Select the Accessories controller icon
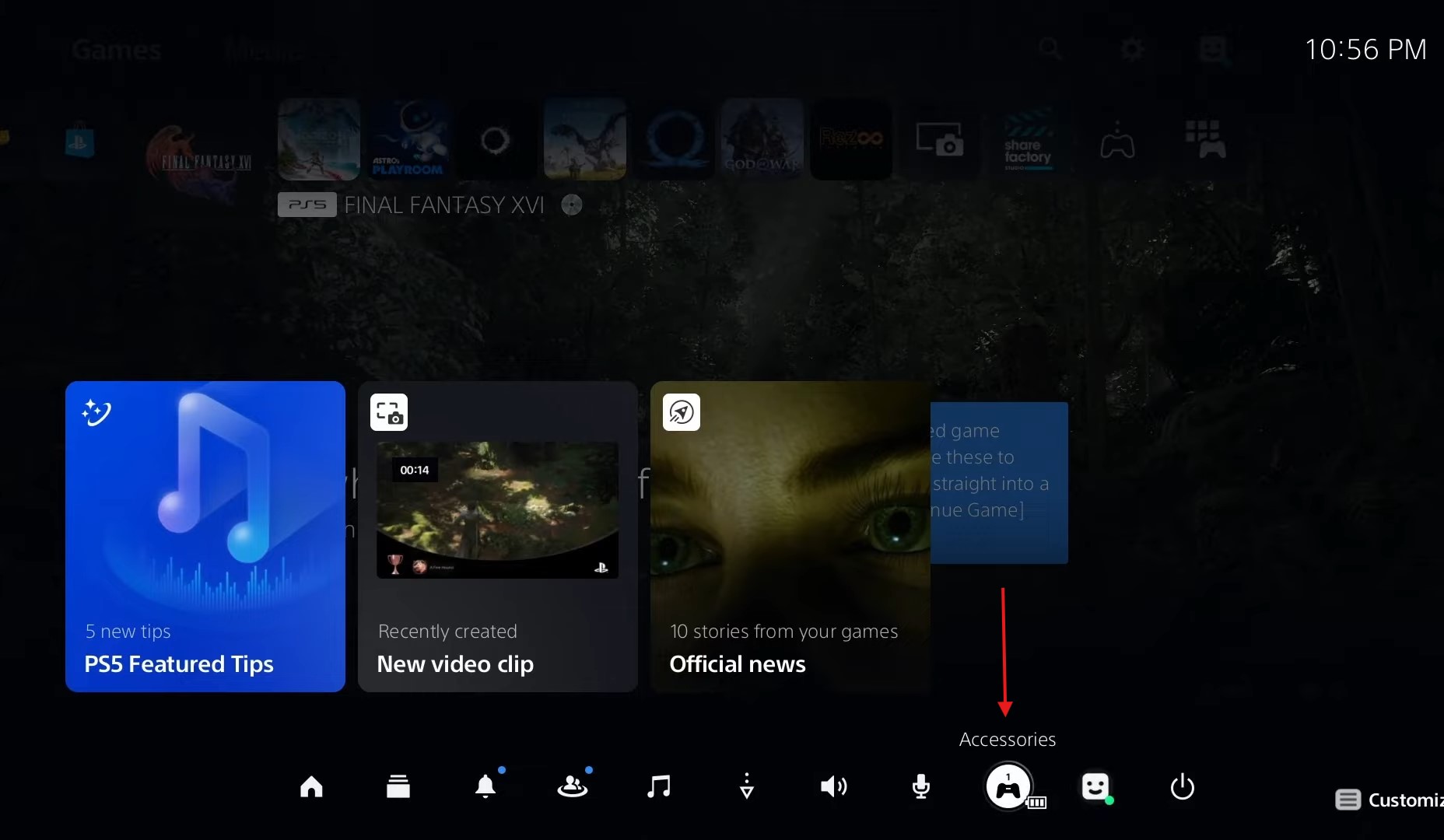Viewport: 1444px width, 840px height. coord(1008,787)
